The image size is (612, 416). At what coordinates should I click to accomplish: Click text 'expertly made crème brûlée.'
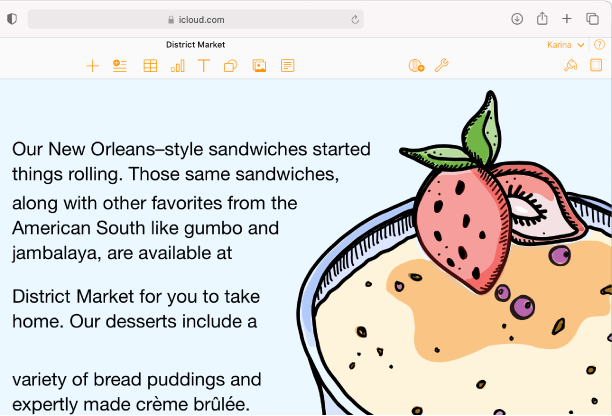(131, 405)
